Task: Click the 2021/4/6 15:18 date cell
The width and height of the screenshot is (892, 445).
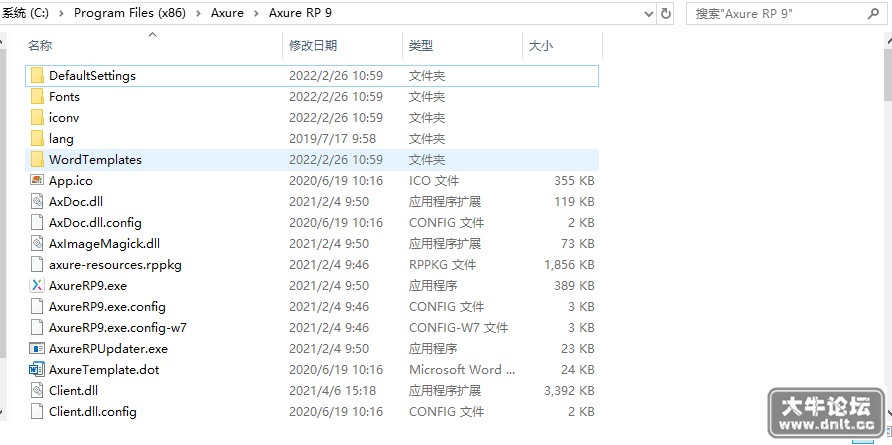Action: pyautogui.click(x=332, y=390)
